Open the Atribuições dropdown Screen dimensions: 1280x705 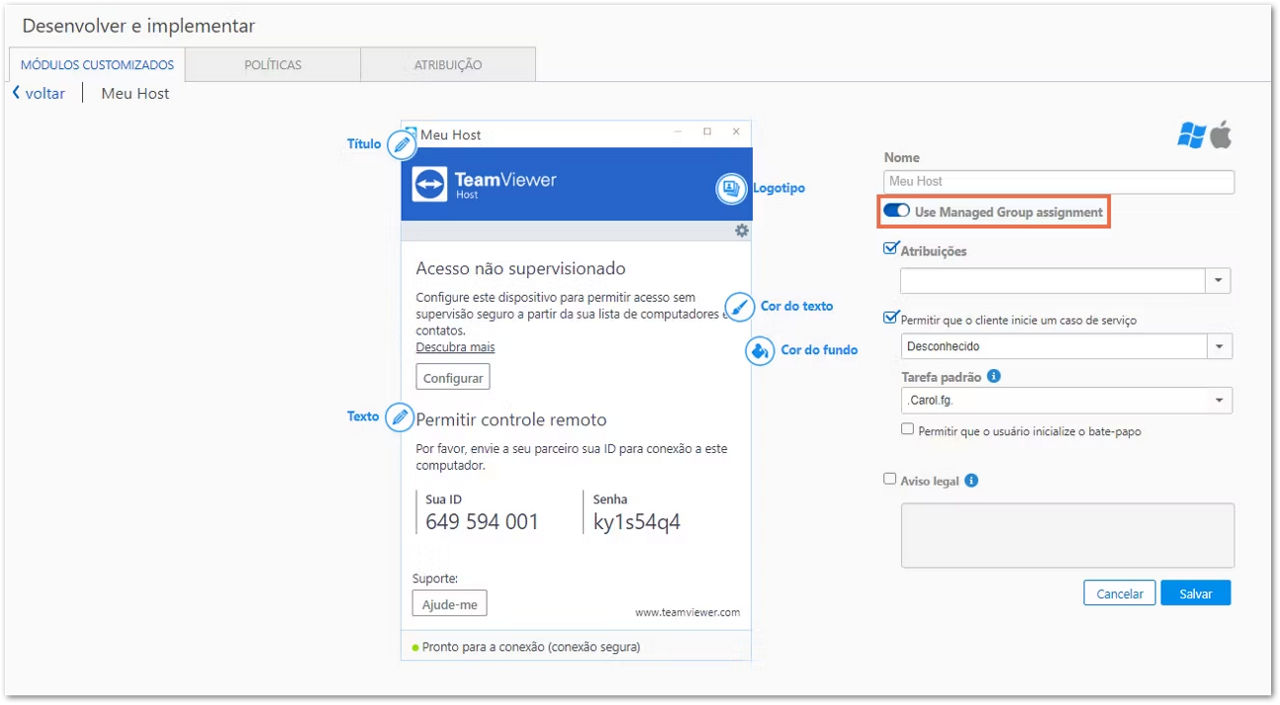[x=1217, y=281]
